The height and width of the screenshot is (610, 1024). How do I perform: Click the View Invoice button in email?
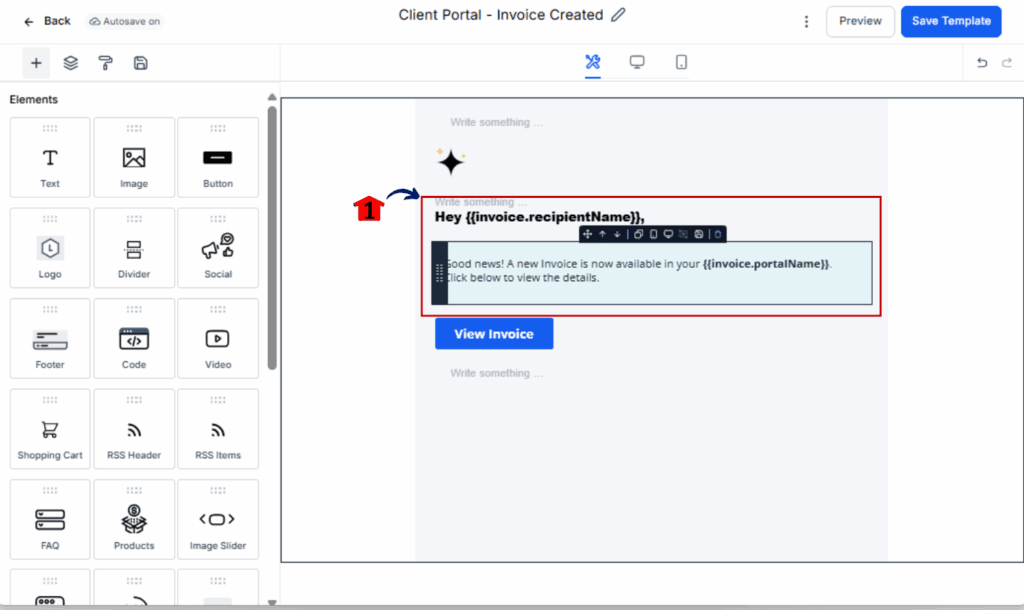pos(494,334)
